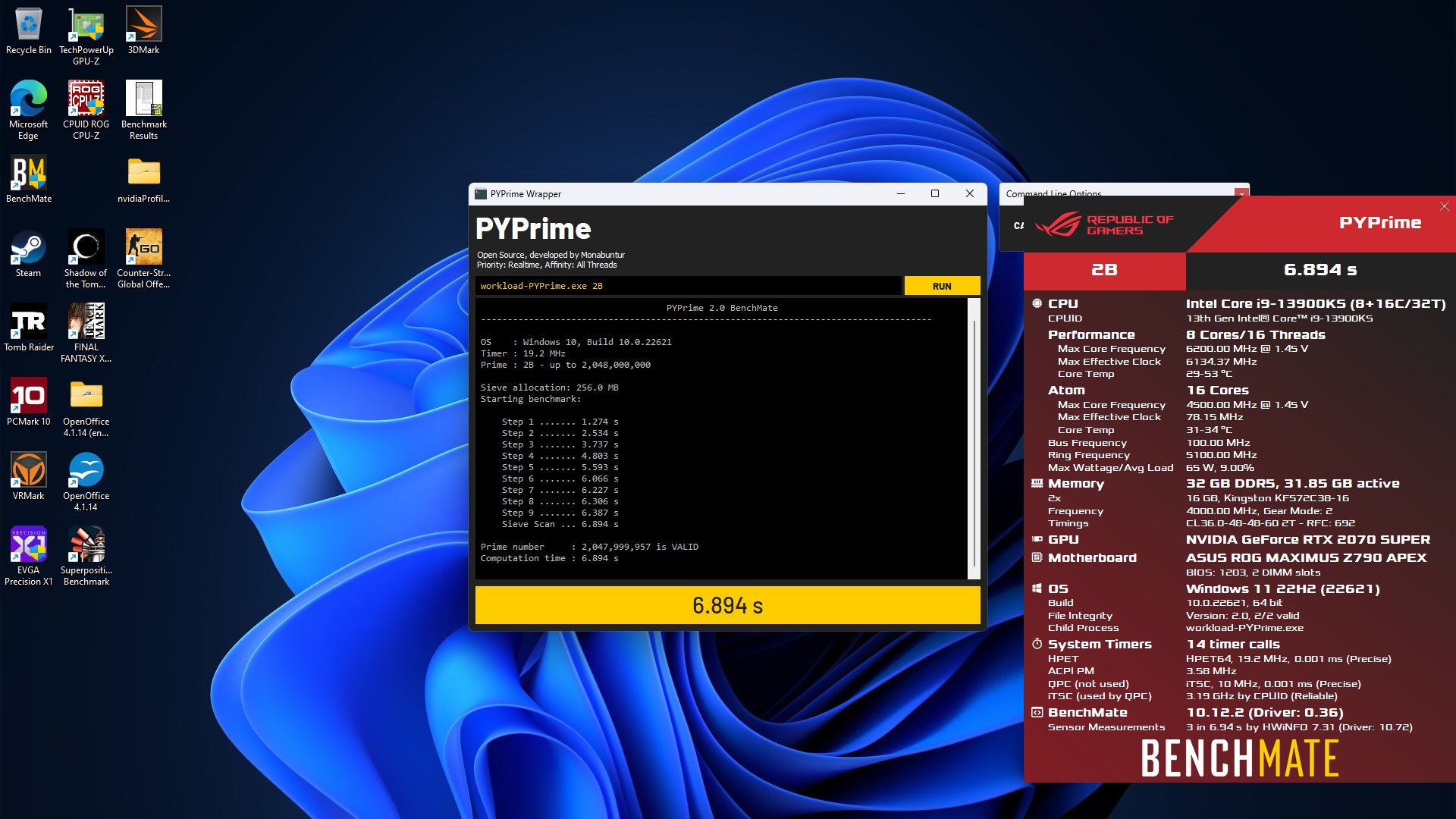
Task: Click the Motherboard section icon in BenchMate
Action: pos(1037,557)
